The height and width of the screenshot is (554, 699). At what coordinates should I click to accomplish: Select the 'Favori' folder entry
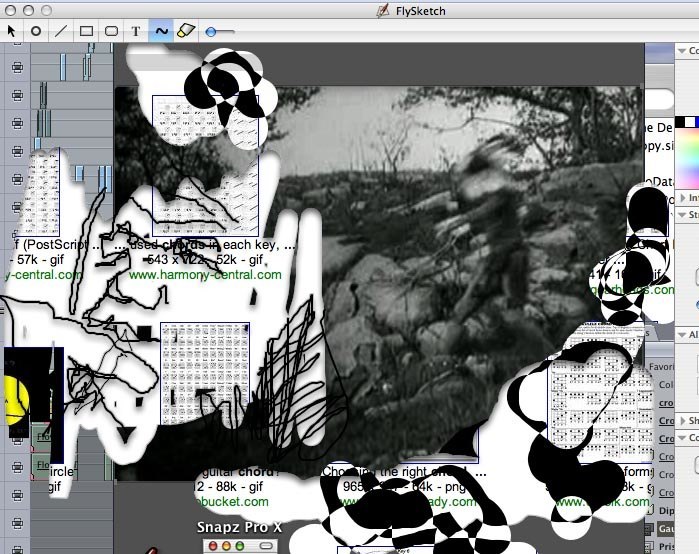[662, 367]
